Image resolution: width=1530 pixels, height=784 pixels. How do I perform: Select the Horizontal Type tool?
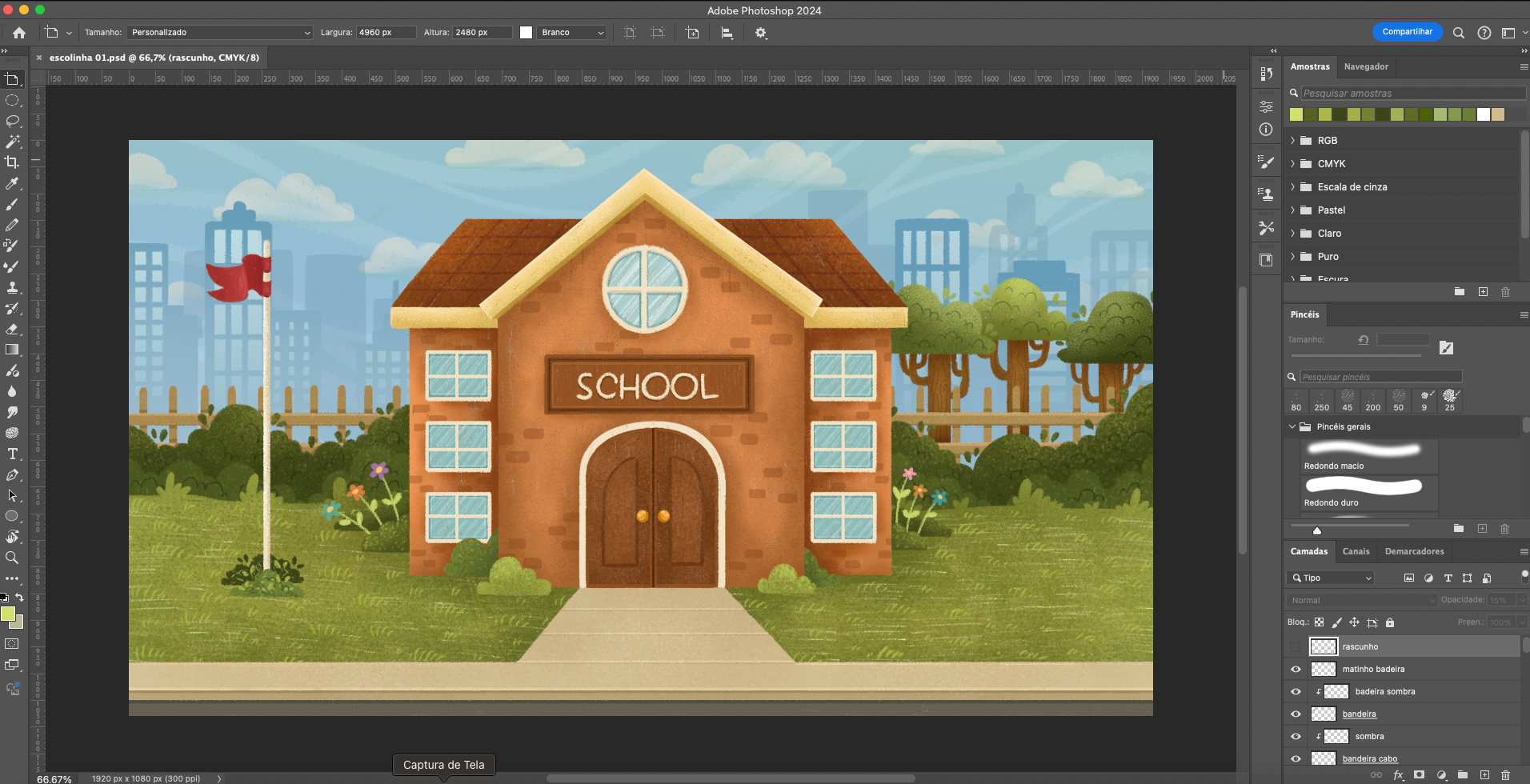click(x=12, y=454)
